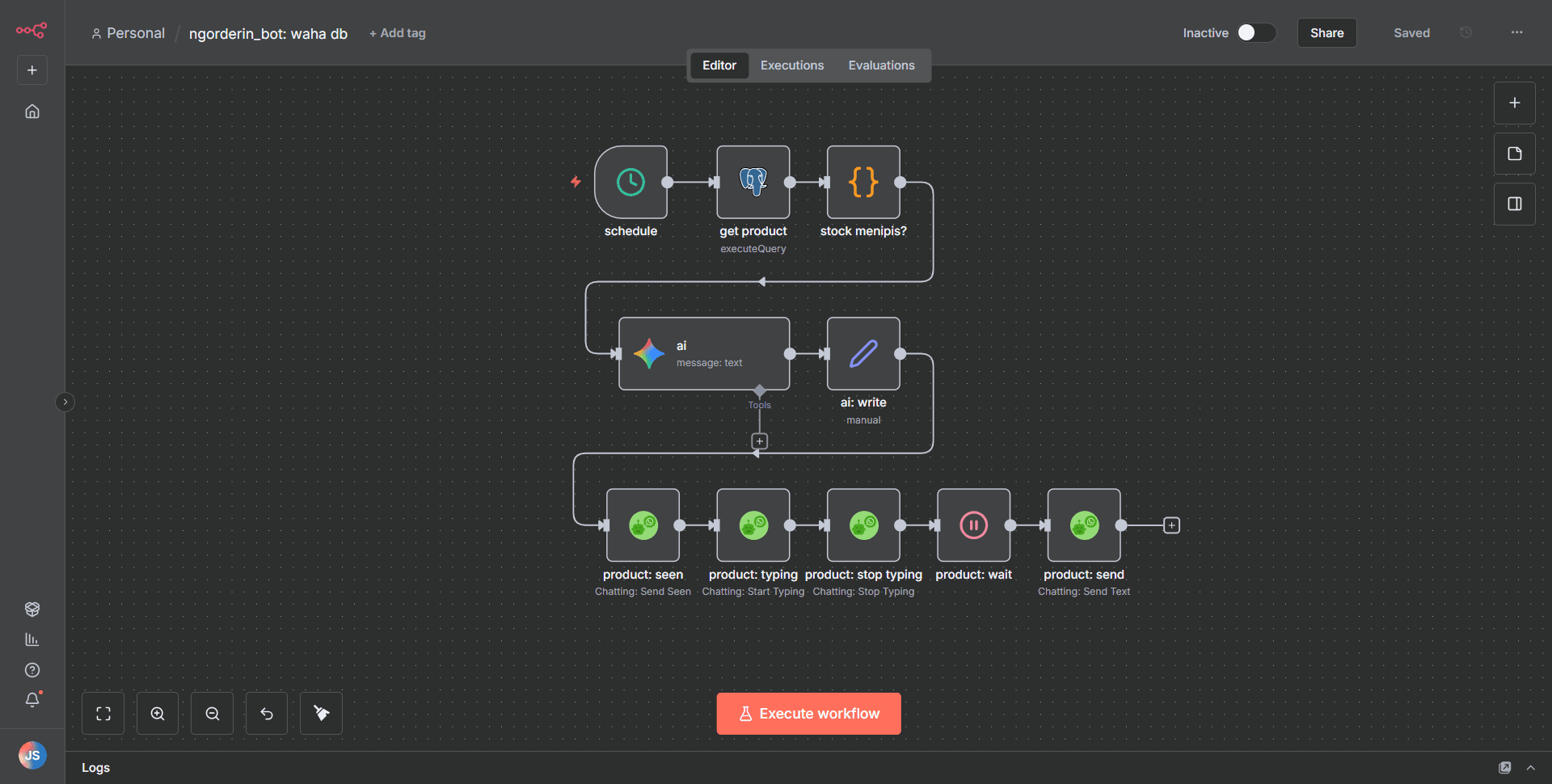This screenshot has height=784, width=1552.
Task: Switch to the Executions tab
Action: pyautogui.click(x=791, y=65)
